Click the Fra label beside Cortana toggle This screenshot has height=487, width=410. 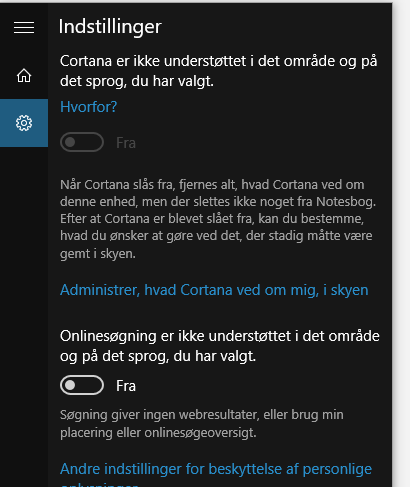pos(126,143)
